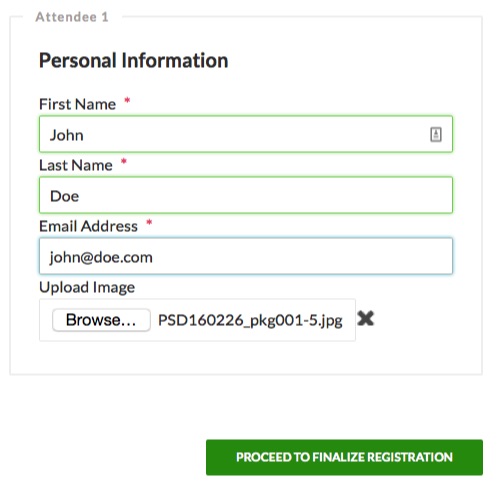Click the word Personal in the heading
This screenshot has height=491, width=501.
pos(77,60)
